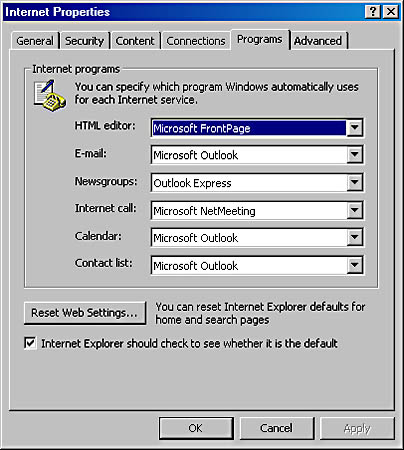Open the Content tab

point(135,41)
